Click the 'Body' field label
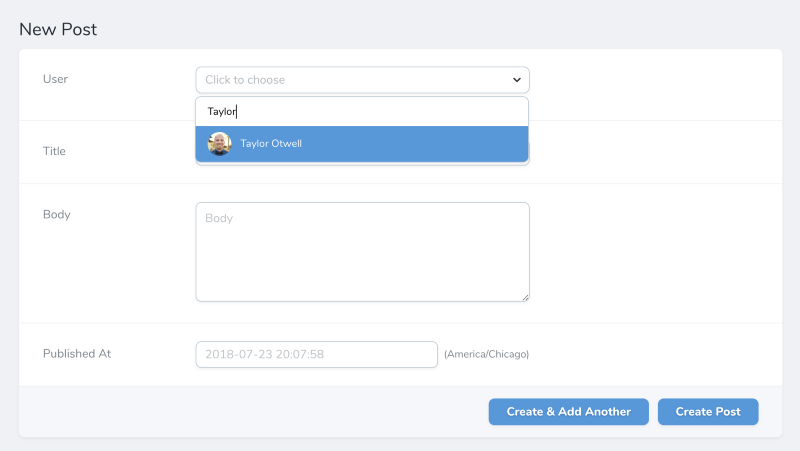 pos(56,214)
